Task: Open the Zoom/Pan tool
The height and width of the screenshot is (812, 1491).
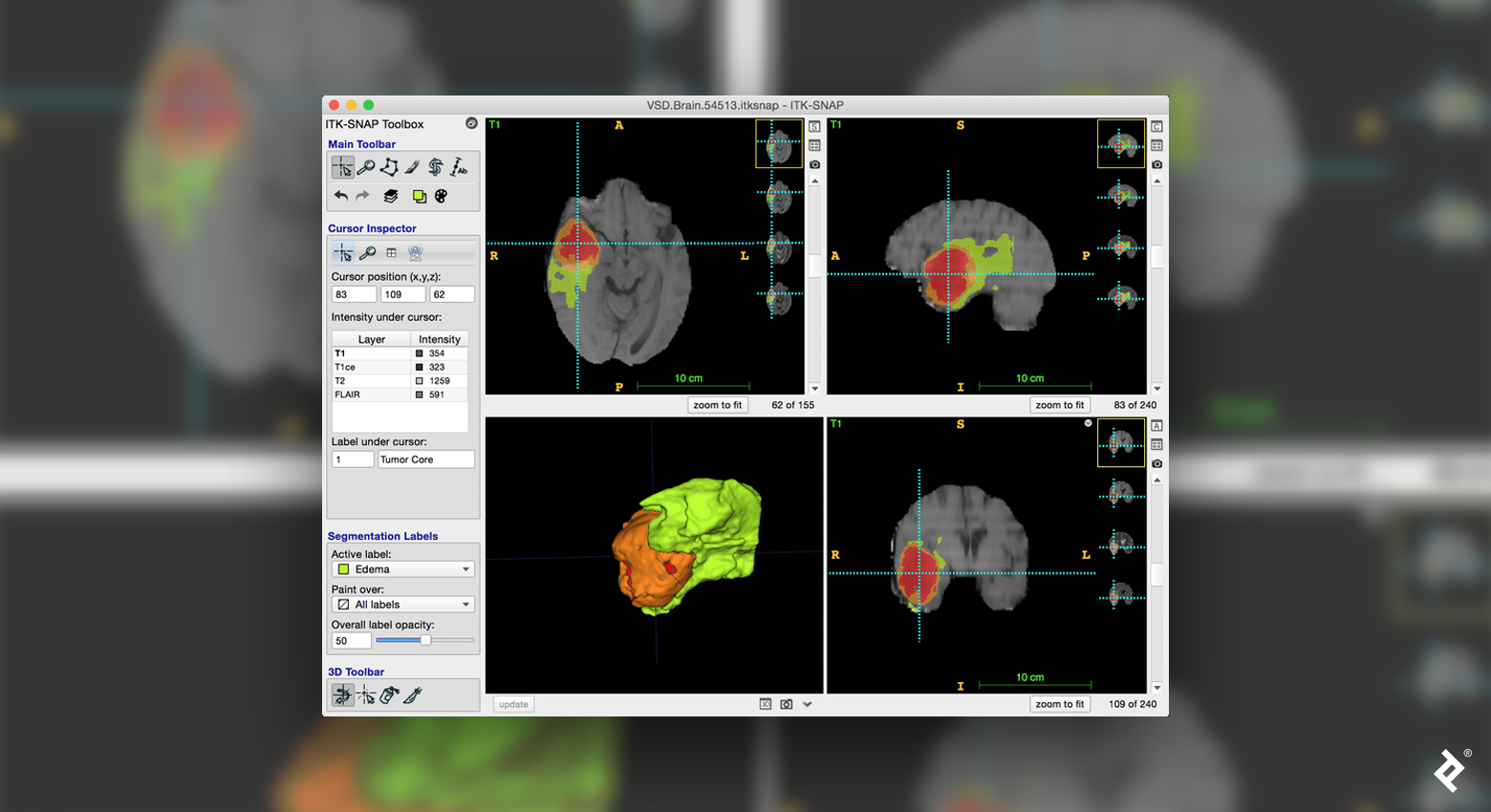Action: pyautogui.click(x=366, y=167)
